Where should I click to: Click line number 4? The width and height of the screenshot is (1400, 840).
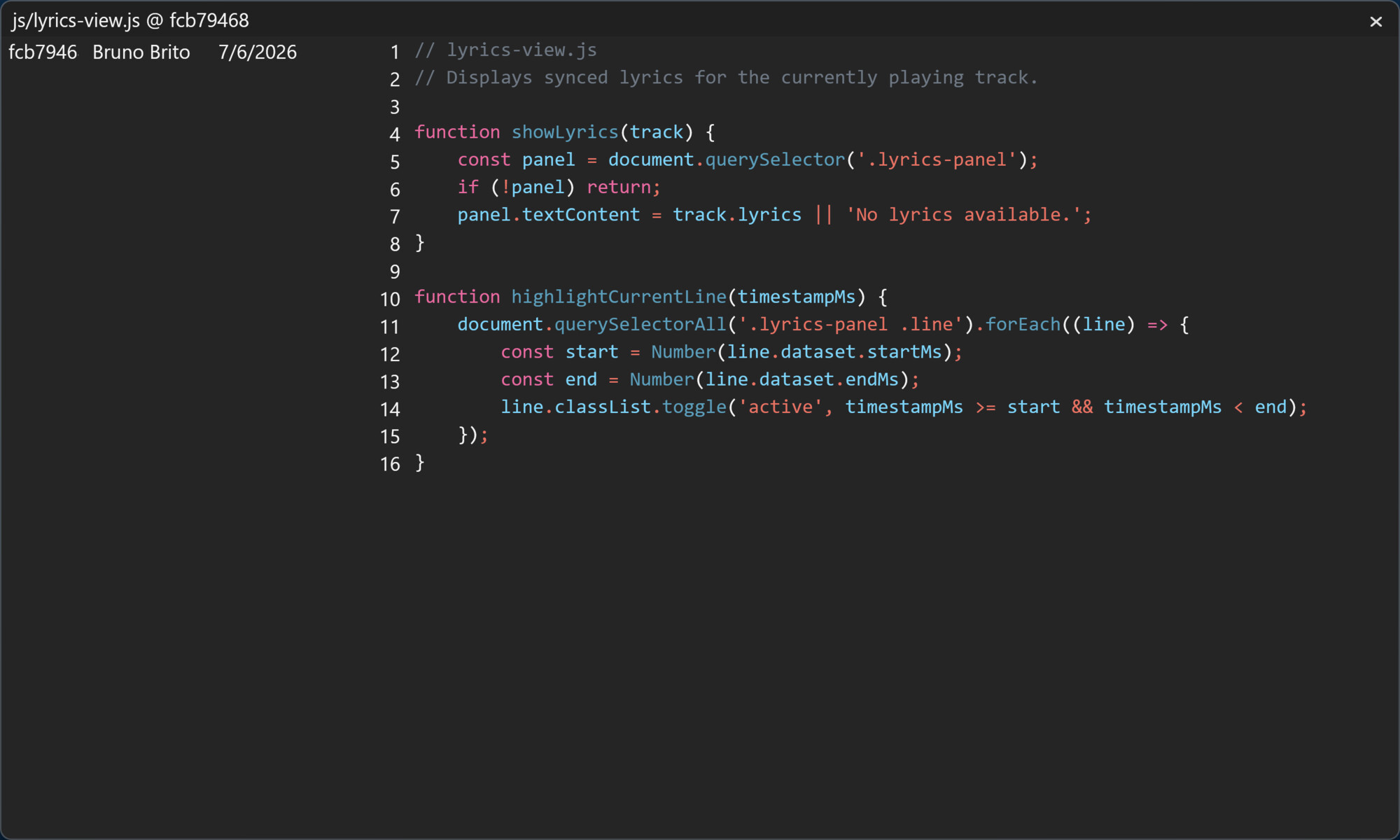pos(395,134)
